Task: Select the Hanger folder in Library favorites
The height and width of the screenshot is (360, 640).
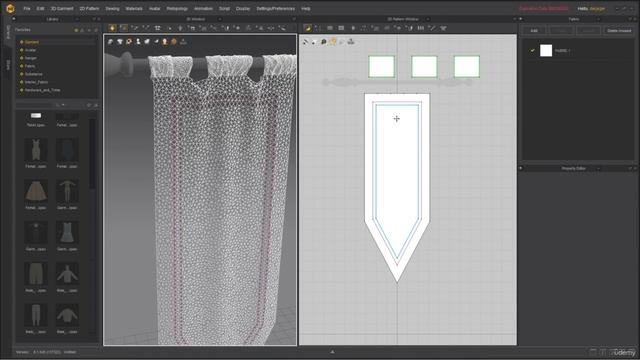Action: click(x=31, y=58)
